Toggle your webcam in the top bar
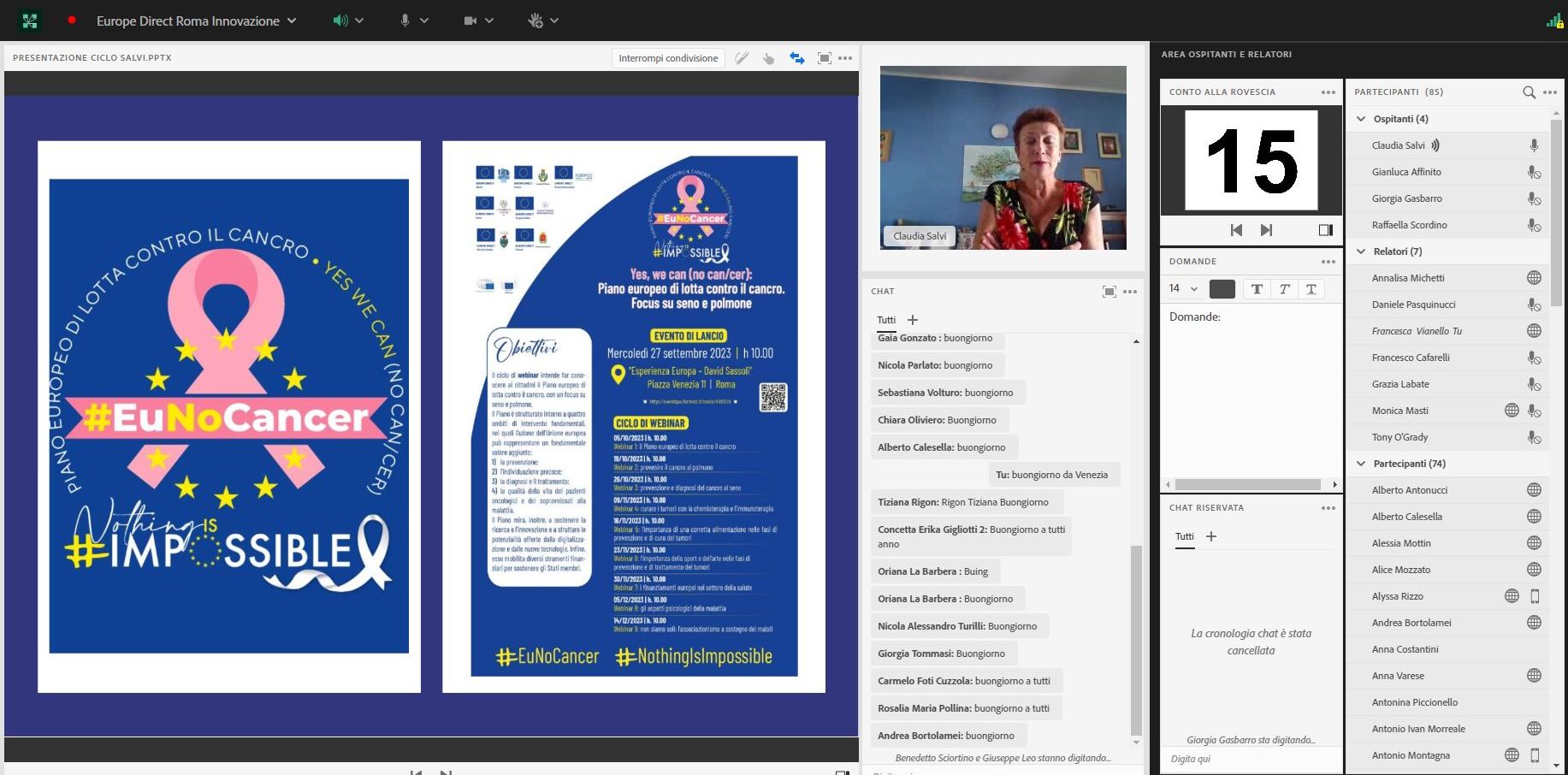This screenshot has width=1568, height=775. point(470,21)
